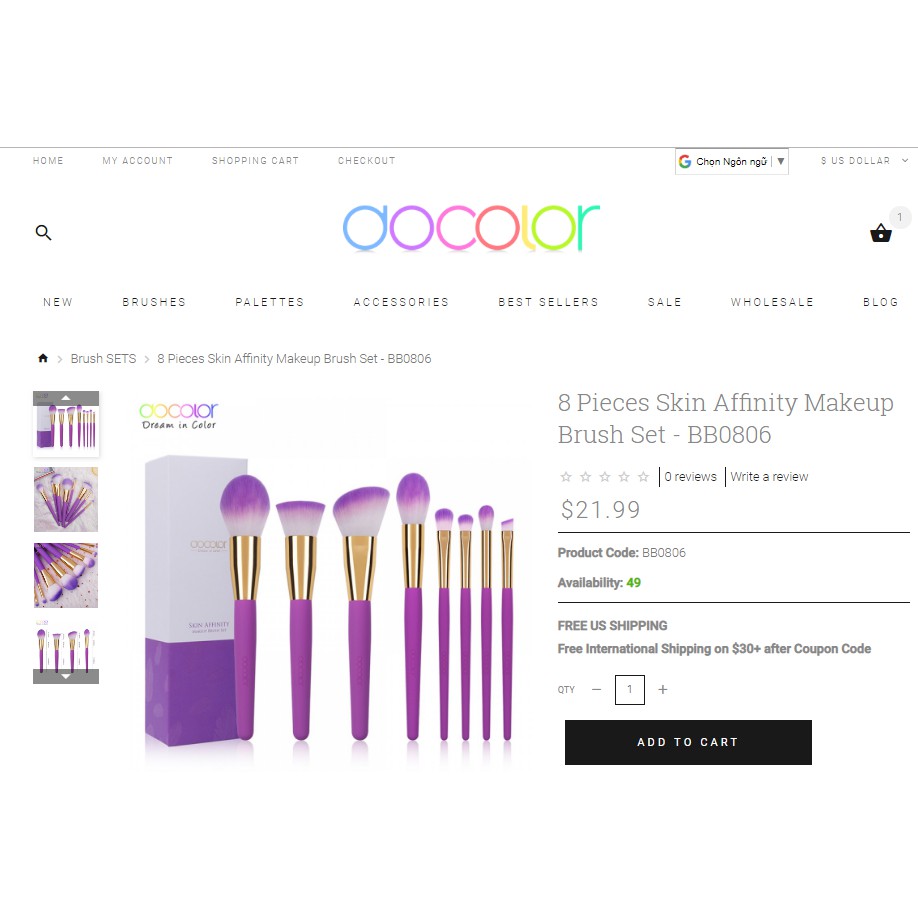The width and height of the screenshot is (918, 918).
Task: Show previous thumbnails with the up arrow
Action: 66,398
